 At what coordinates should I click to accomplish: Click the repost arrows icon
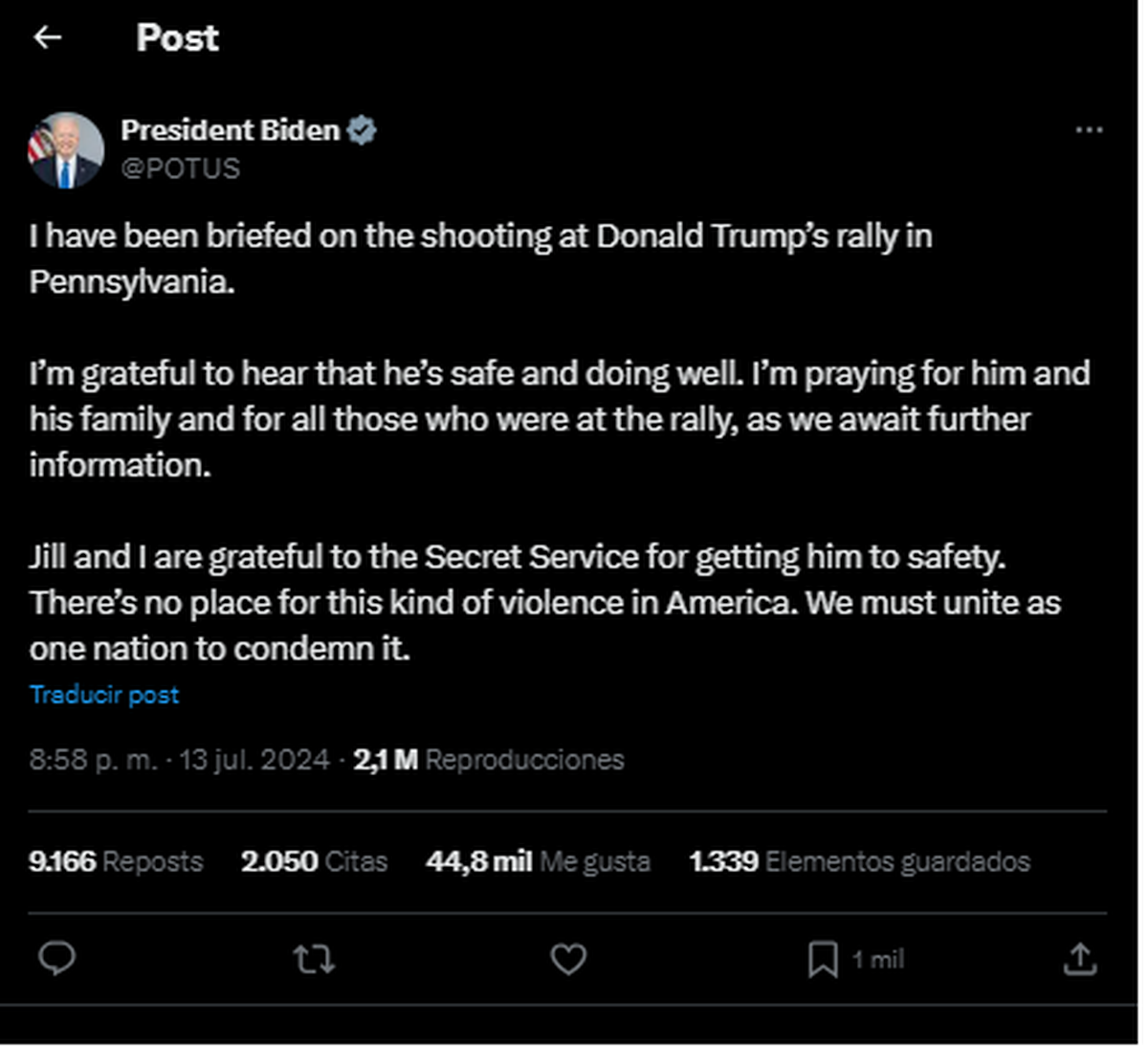tap(314, 959)
